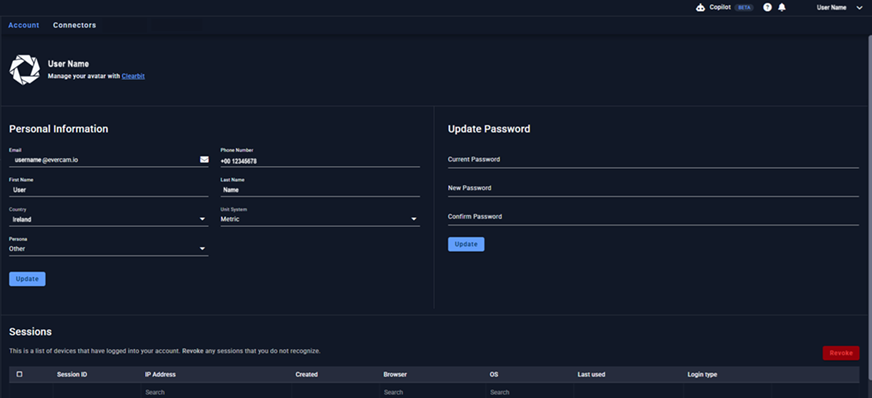Switch to the Account tab
The height and width of the screenshot is (398, 872).
tap(23, 26)
